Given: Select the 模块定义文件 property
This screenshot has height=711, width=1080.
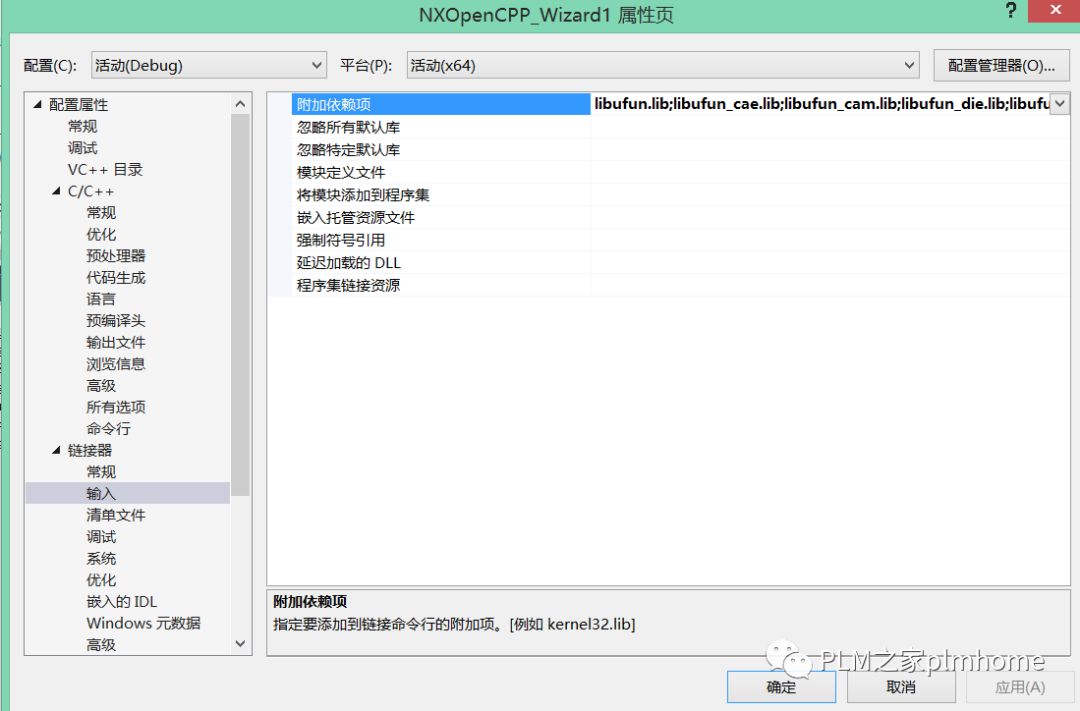Looking at the screenshot, I should pyautogui.click(x=340, y=172).
